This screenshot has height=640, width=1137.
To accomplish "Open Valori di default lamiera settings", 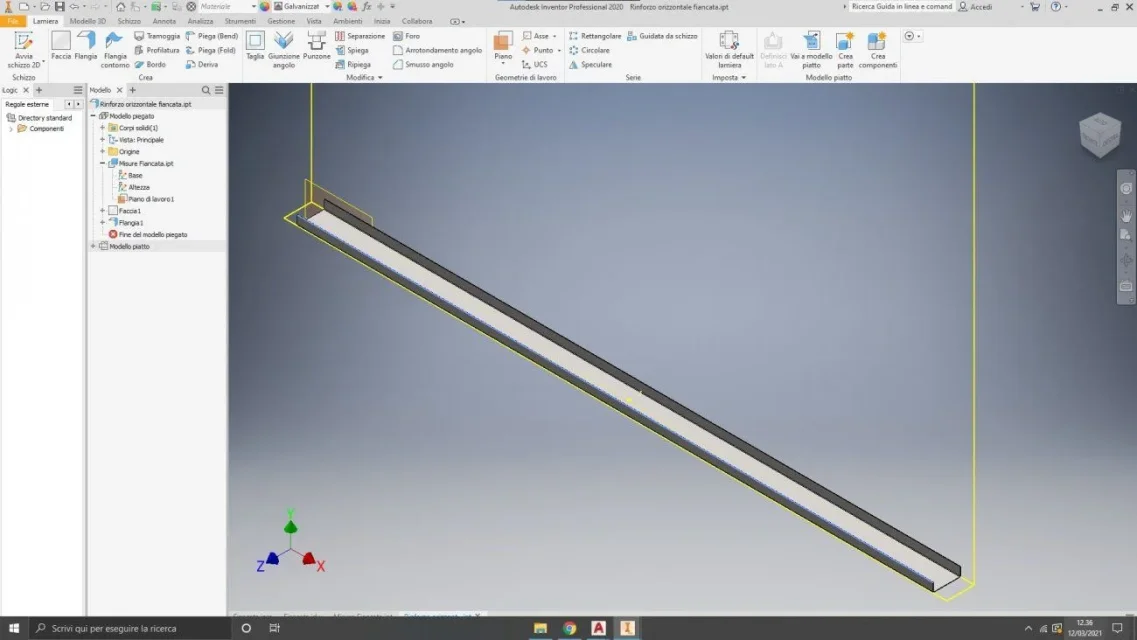I will coord(729,46).
